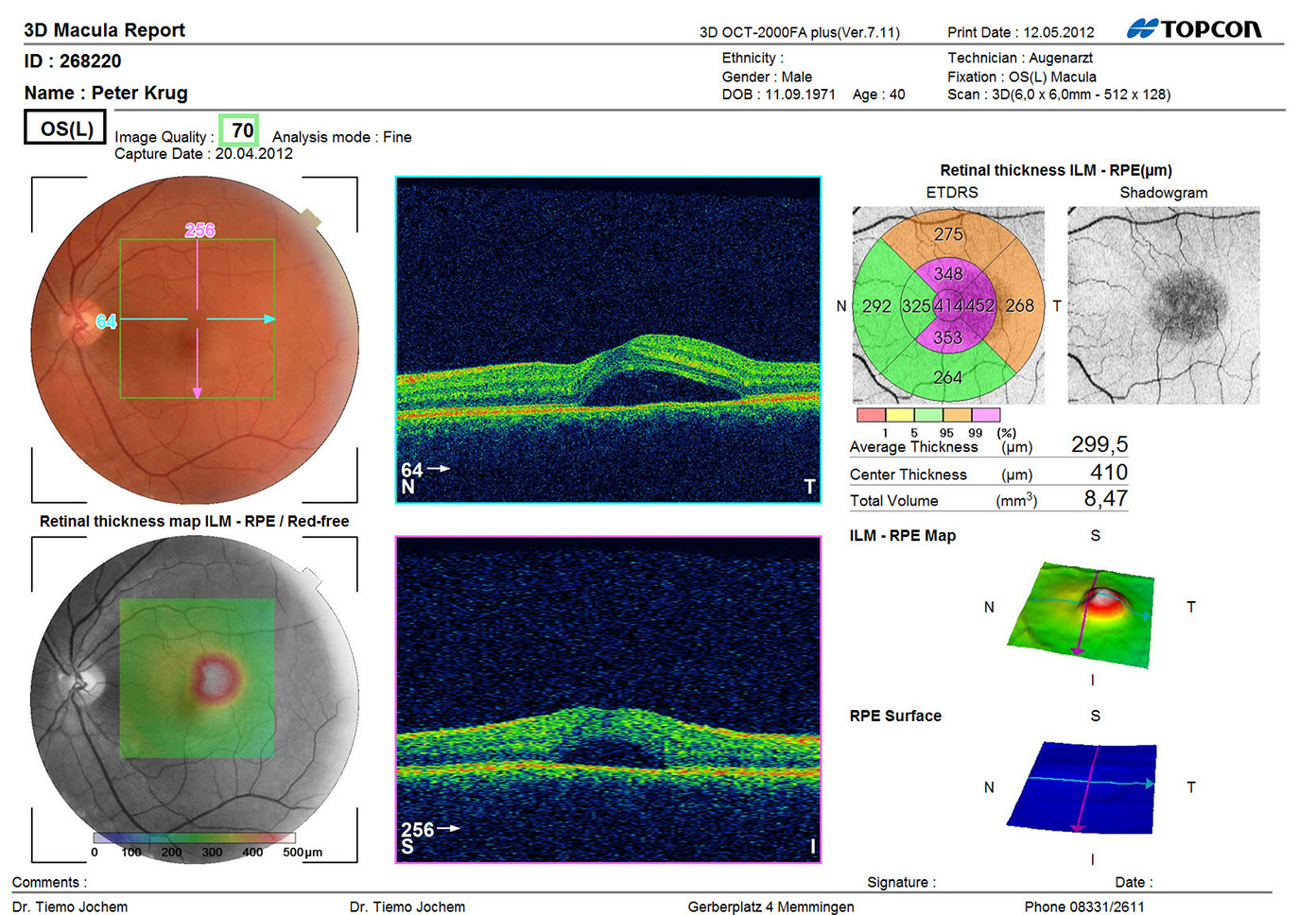Select the ETDRS outer inferior sector 264
The height and width of the screenshot is (915, 1316).
[x=947, y=378]
